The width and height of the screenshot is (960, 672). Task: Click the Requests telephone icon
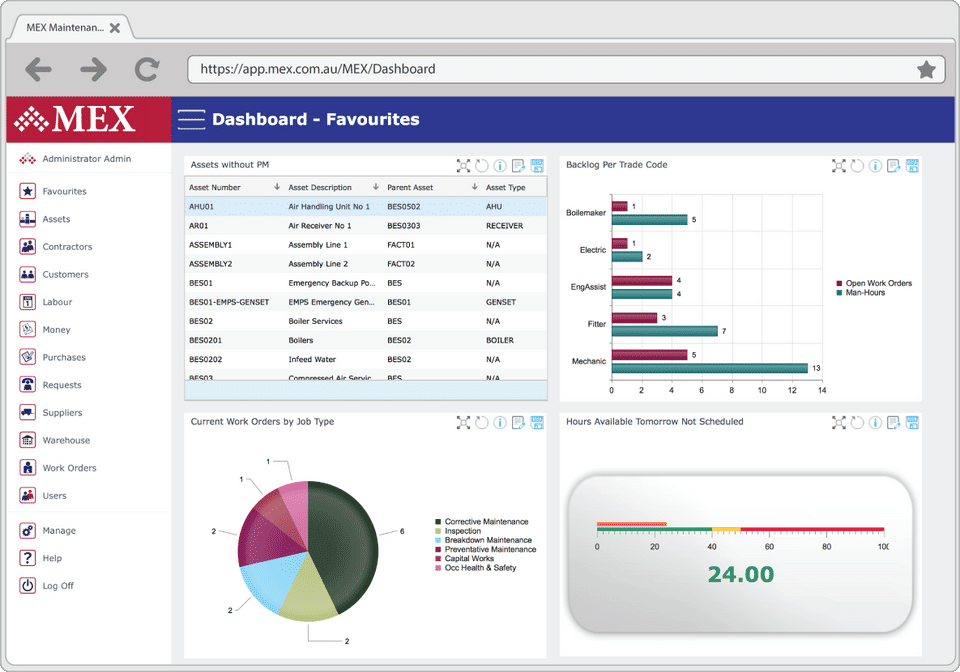[x=28, y=384]
